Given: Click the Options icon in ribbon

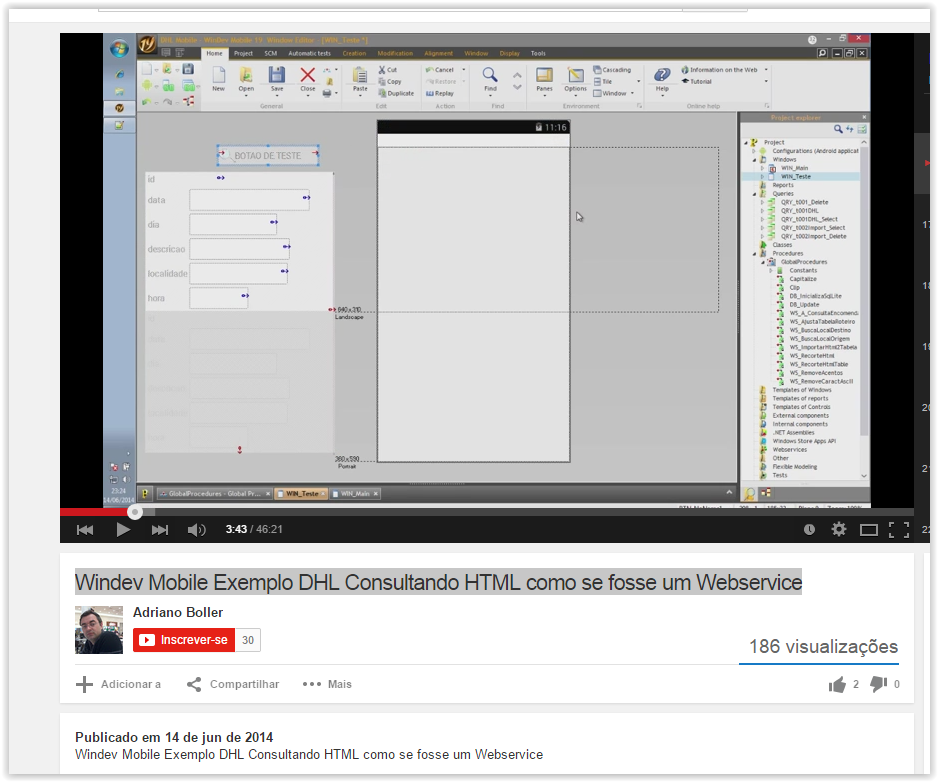Looking at the screenshot, I should [575, 79].
